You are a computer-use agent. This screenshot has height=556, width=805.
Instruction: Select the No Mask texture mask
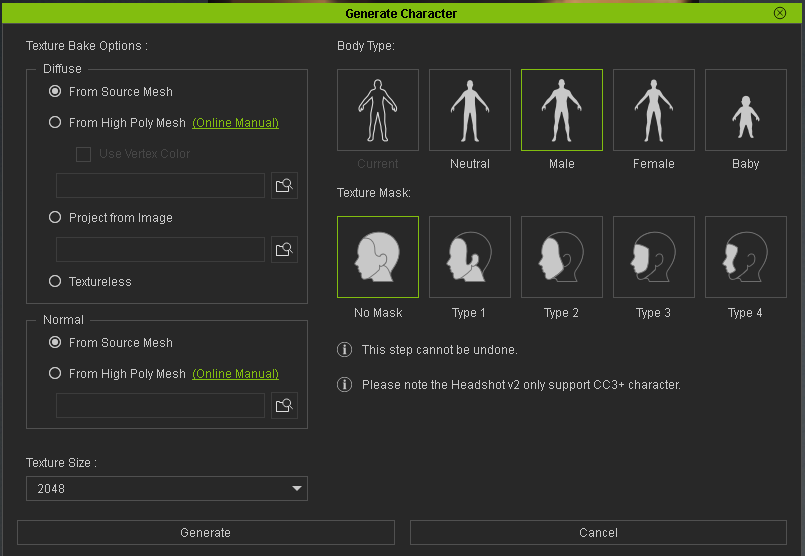[x=378, y=257]
